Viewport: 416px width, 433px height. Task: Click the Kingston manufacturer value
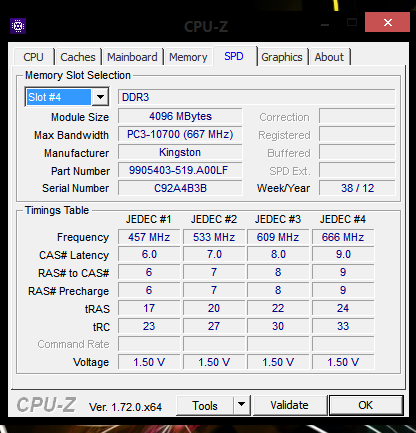[x=180, y=152]
